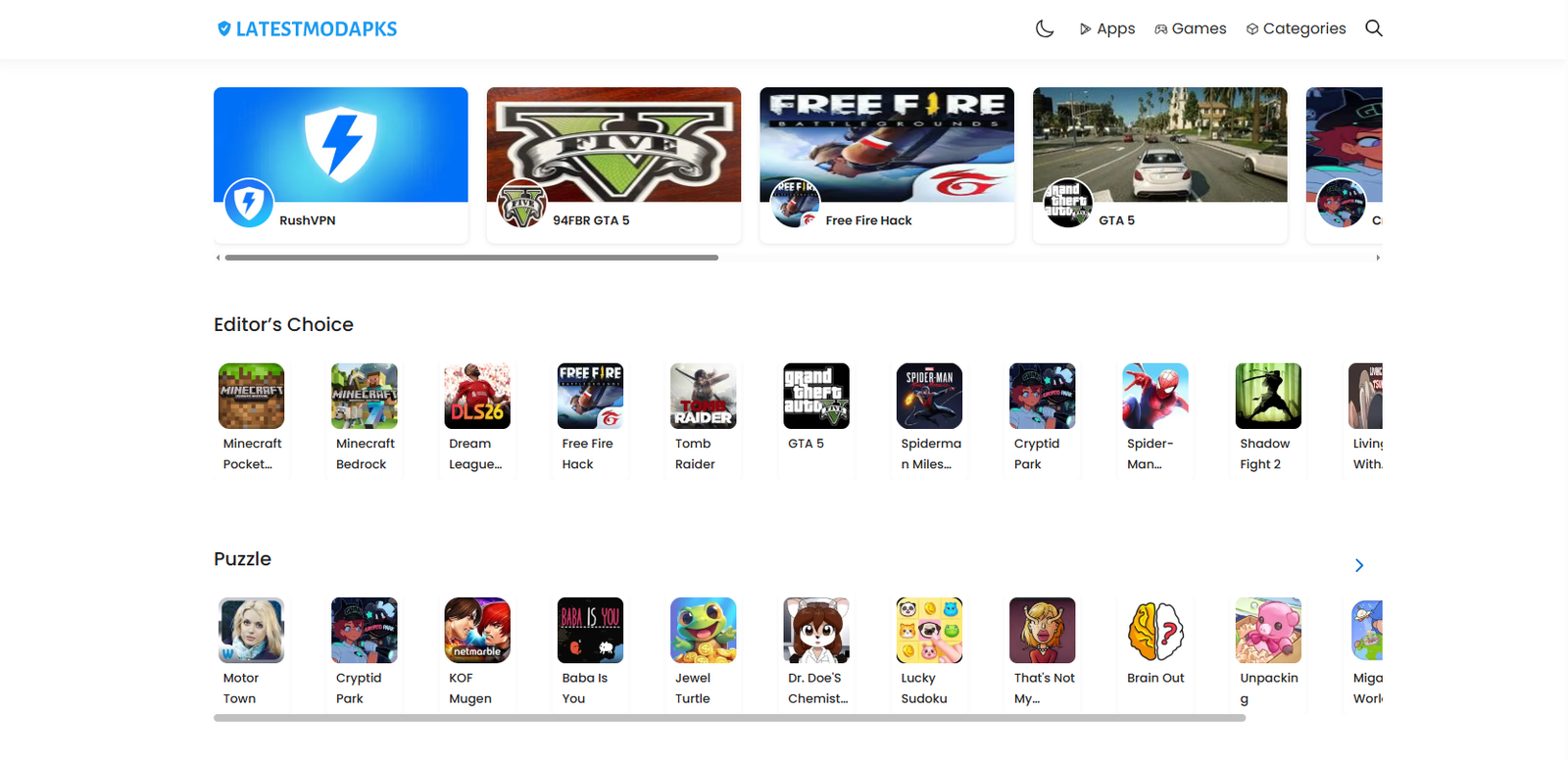This screenshot has height=760, width=1568.
Task: Choose the Shadow Fight 2 icon
Action: pos(1268,396)
